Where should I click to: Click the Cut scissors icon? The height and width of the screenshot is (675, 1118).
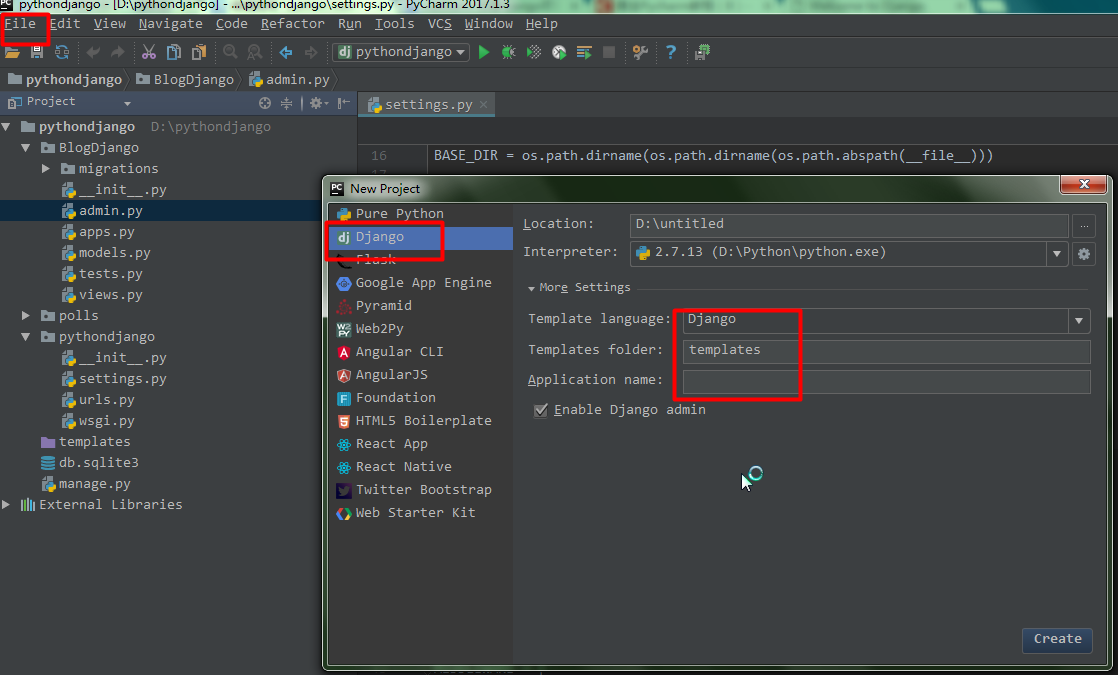148,52
